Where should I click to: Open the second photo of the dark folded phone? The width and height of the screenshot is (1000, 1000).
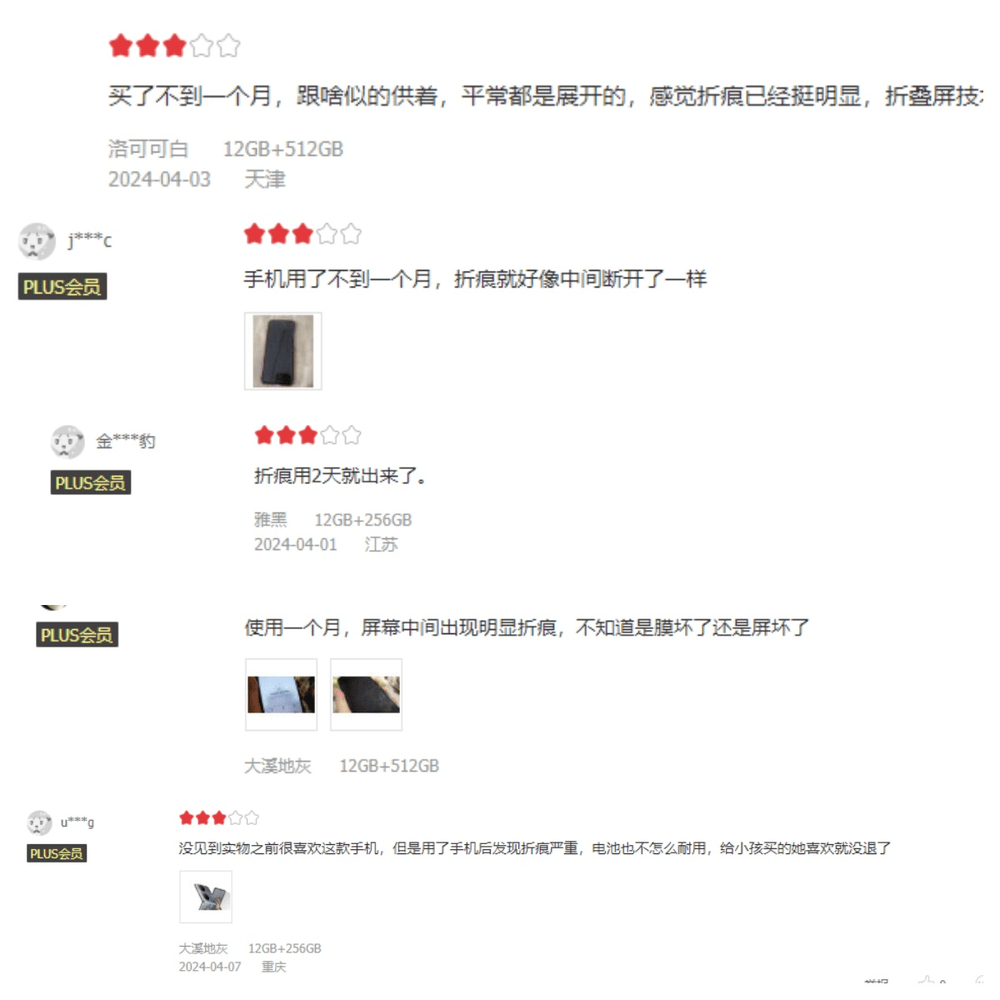366,695
